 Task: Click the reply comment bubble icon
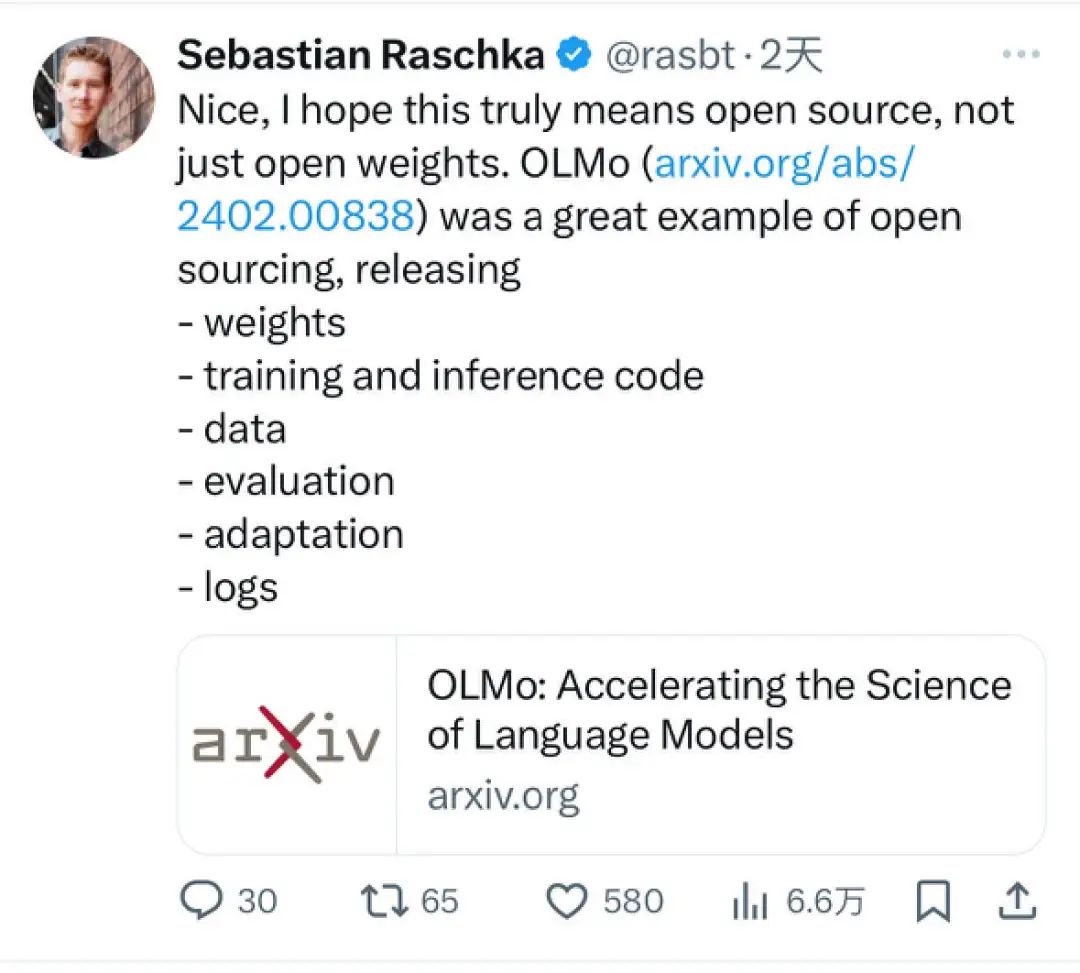click(x=201, y=900)
